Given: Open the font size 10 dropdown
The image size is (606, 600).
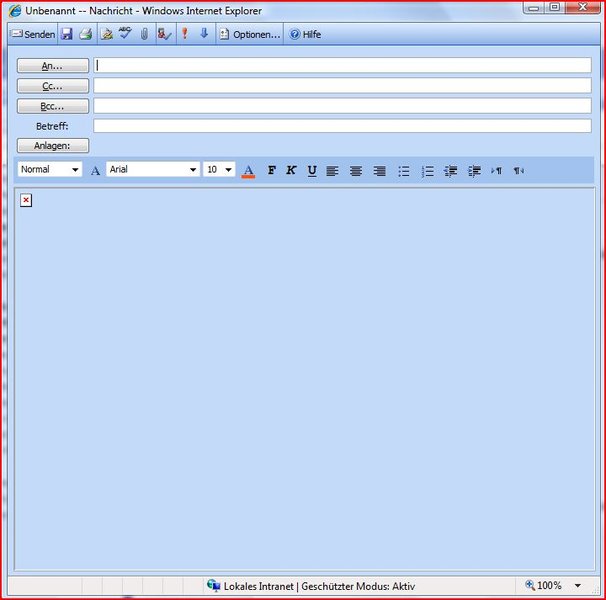Looking at the screenshot, I should coord(219,169).
